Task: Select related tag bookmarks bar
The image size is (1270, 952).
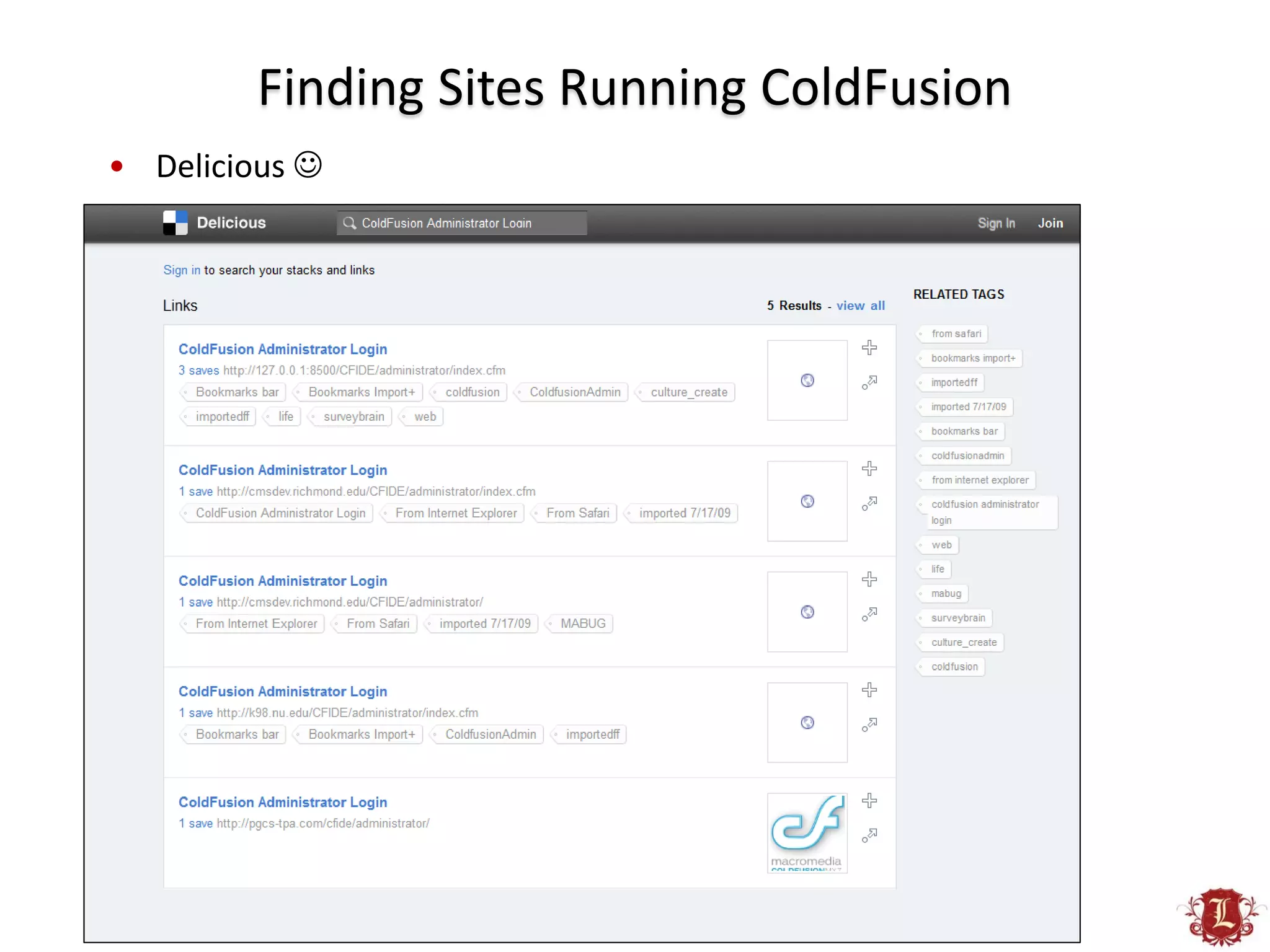Action: [x=961, y=431]
